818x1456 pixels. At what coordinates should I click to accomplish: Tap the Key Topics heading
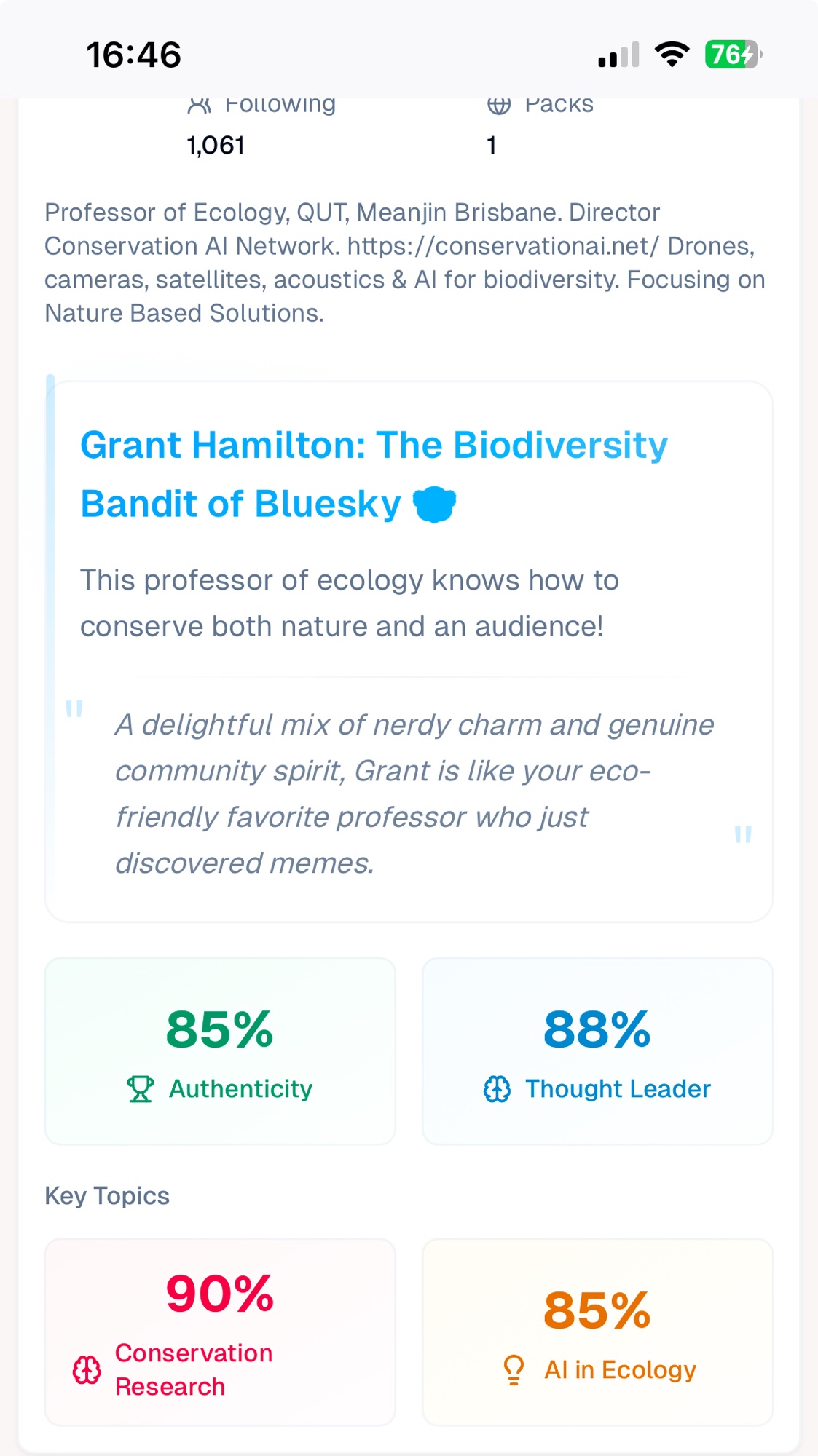(x=107, y=1196)
